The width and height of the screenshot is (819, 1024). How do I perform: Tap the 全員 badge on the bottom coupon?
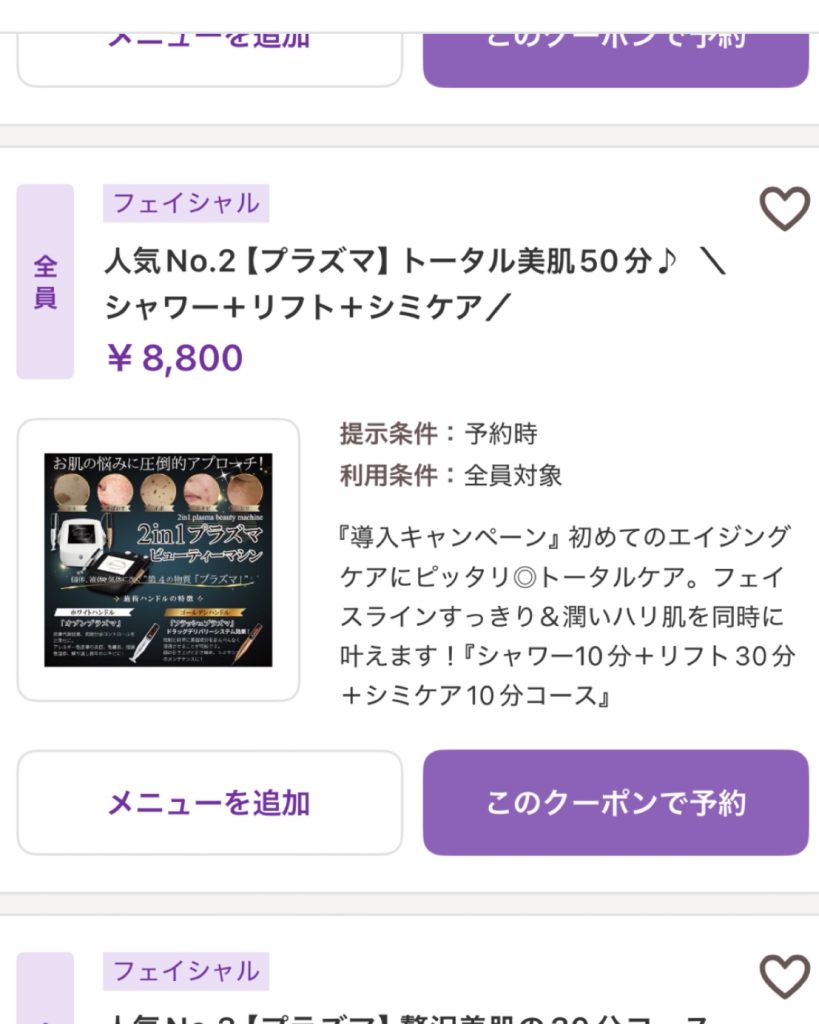[45, 1000]
